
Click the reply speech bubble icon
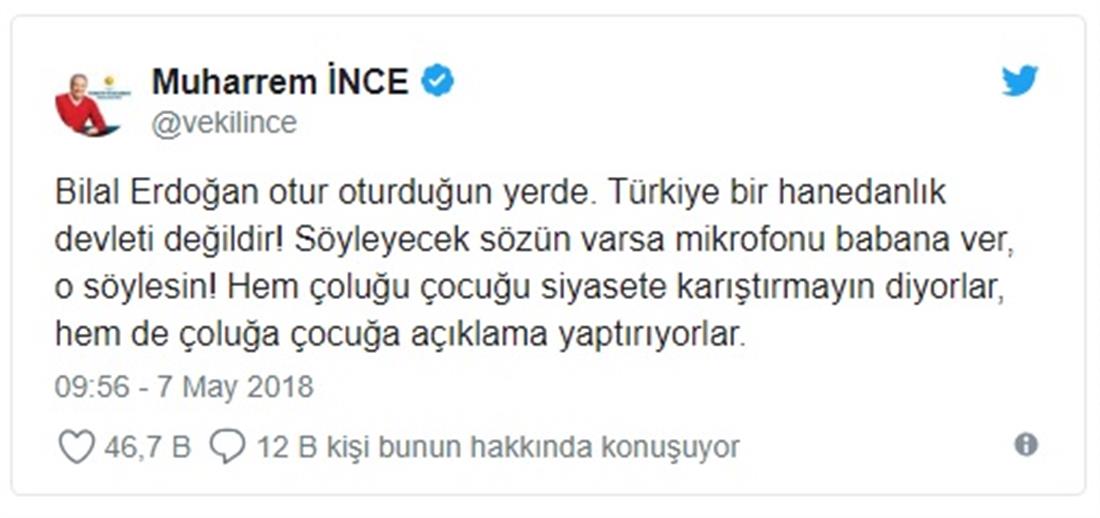[228, 446]
